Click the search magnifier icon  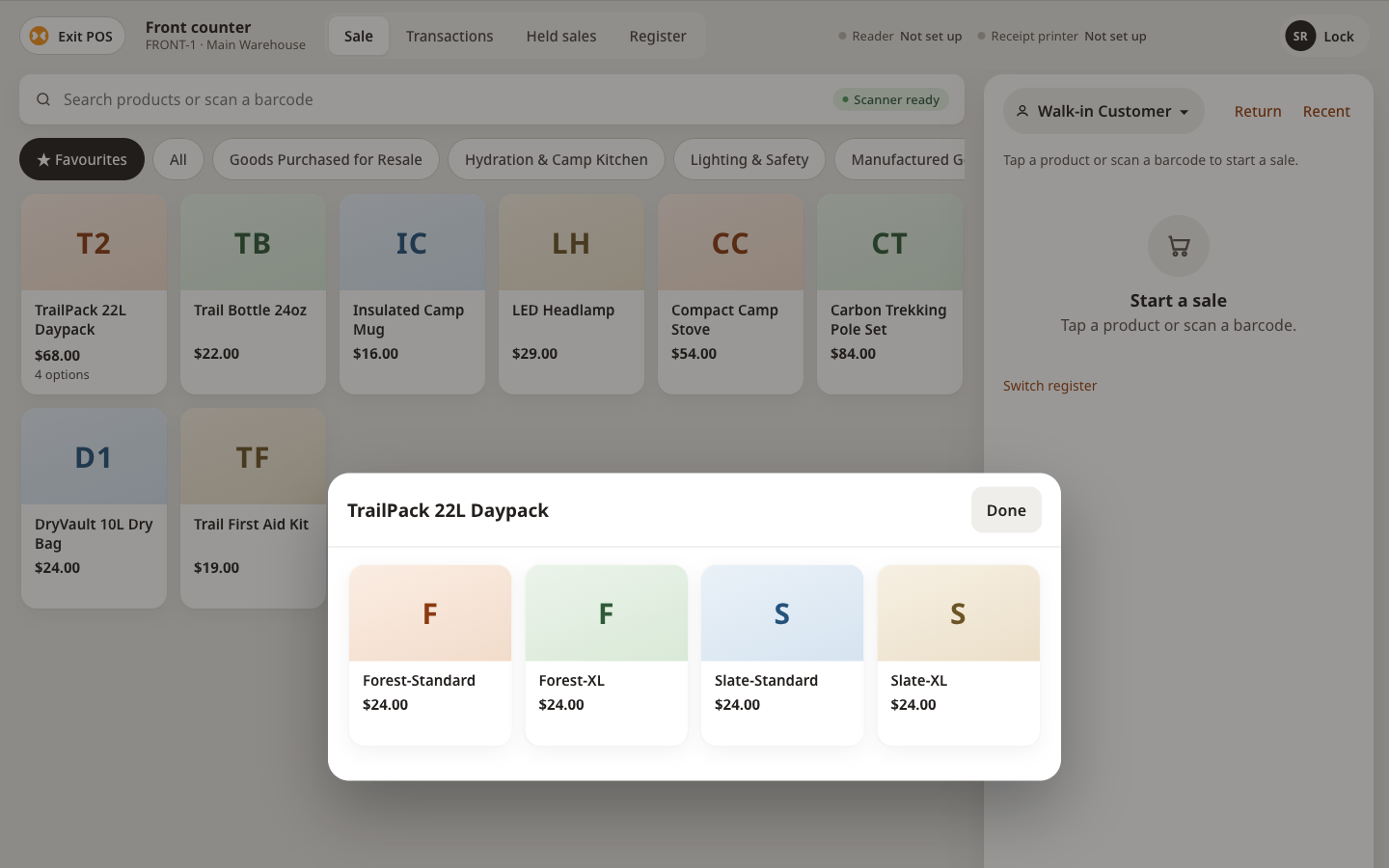pos(43,99)
